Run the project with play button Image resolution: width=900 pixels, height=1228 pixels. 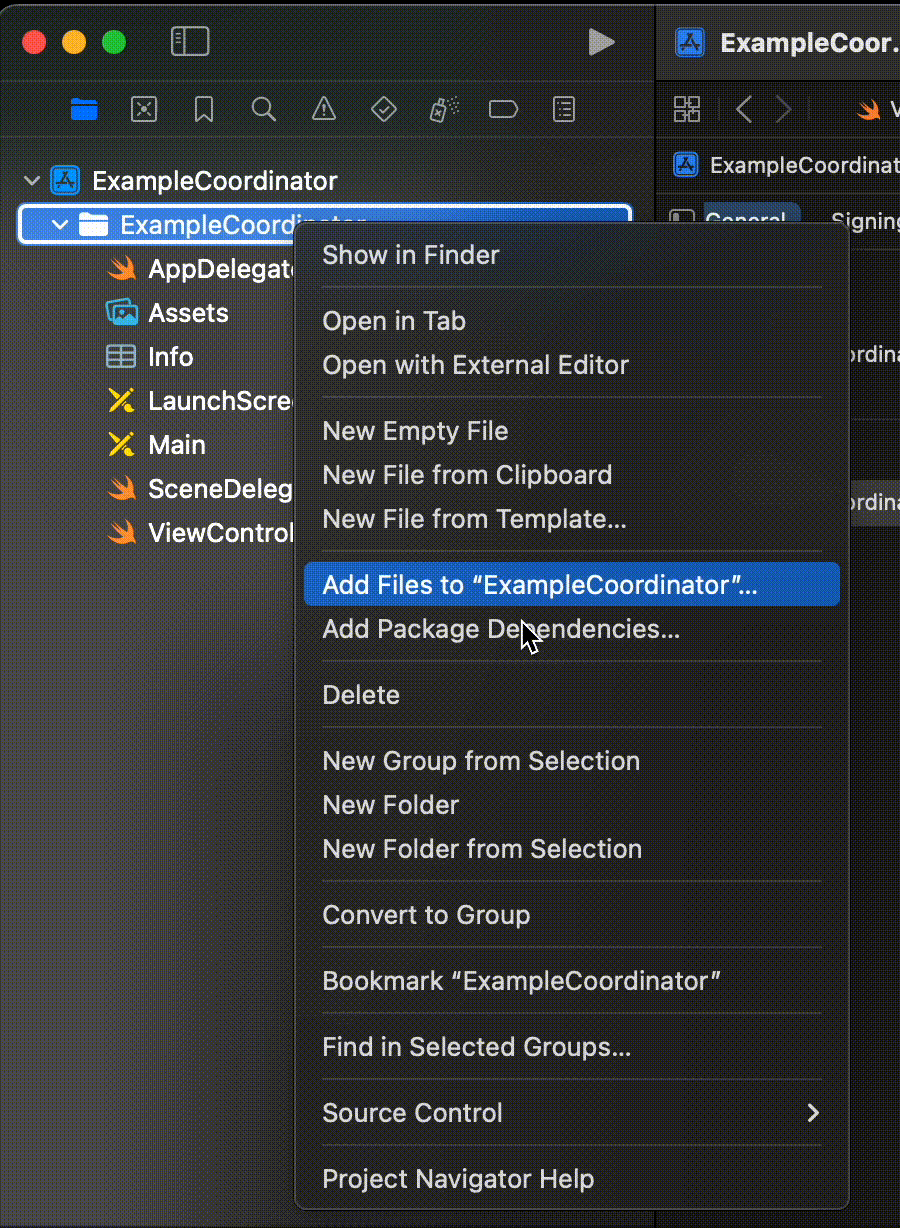click(601, 41)
